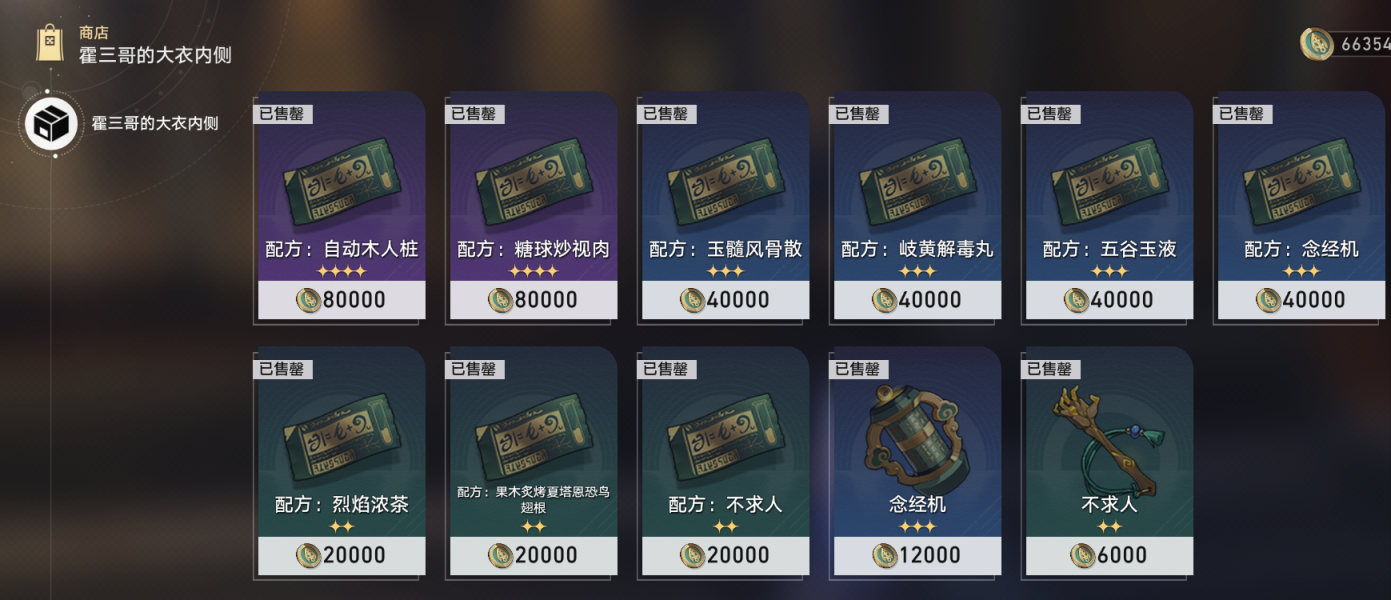Click the shop bag icon at top left
1391x600 pixels.
click(50, 42)
